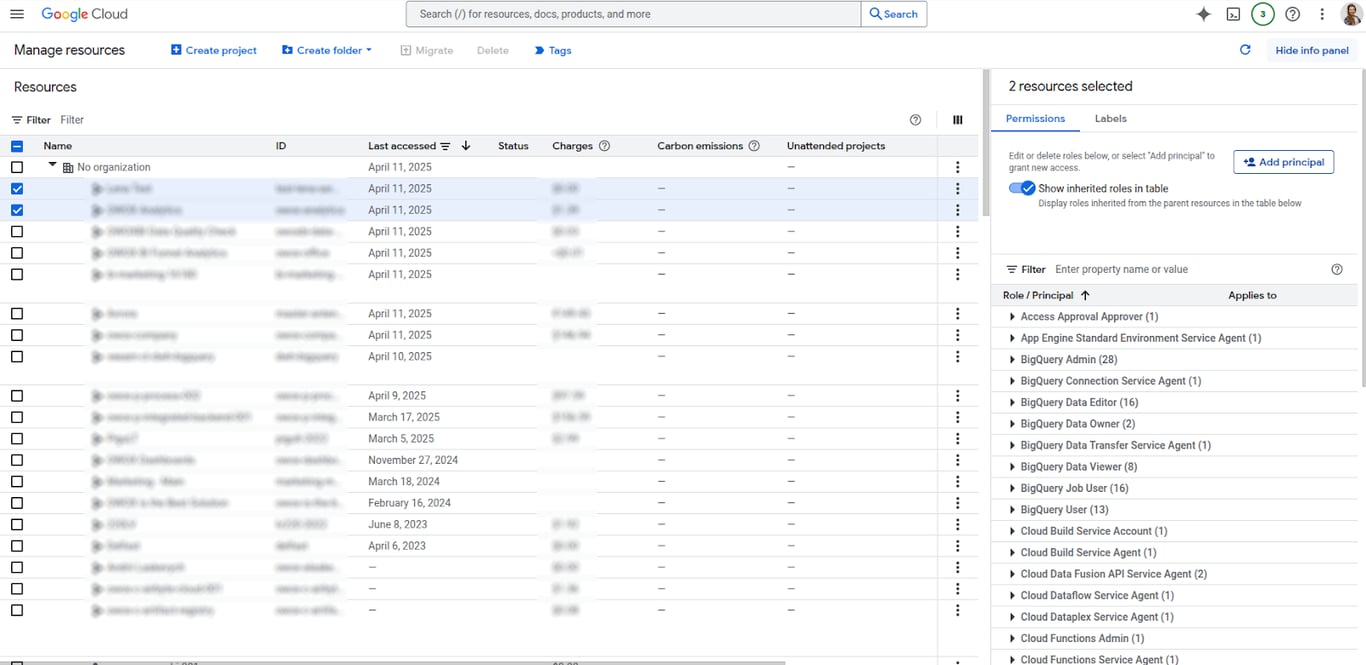The image size is (1366, 665).
Task: Check the No organization row checkbox
Action: tap(17, 167)
